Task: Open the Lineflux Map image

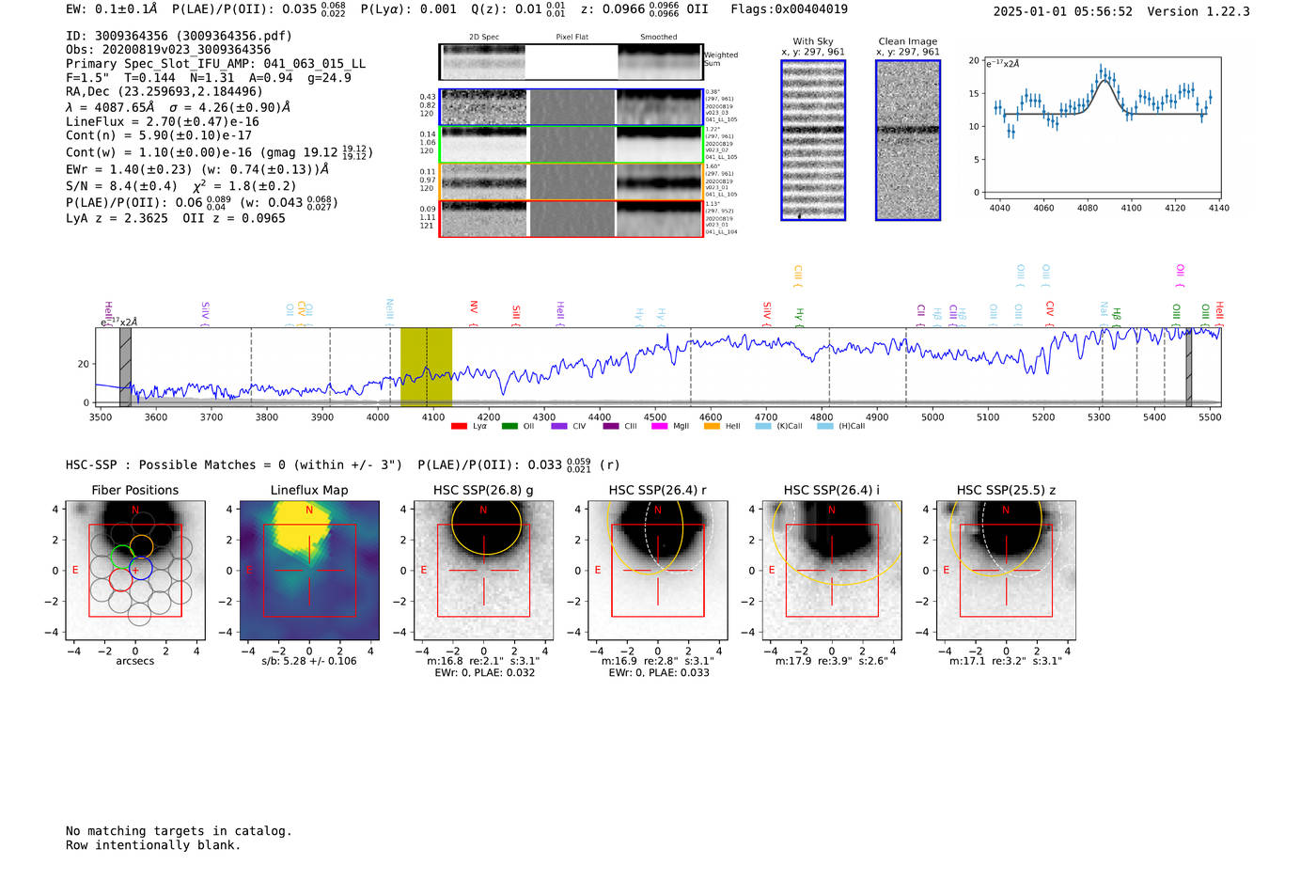Action: pyautogui.click(x=309, y=571)
